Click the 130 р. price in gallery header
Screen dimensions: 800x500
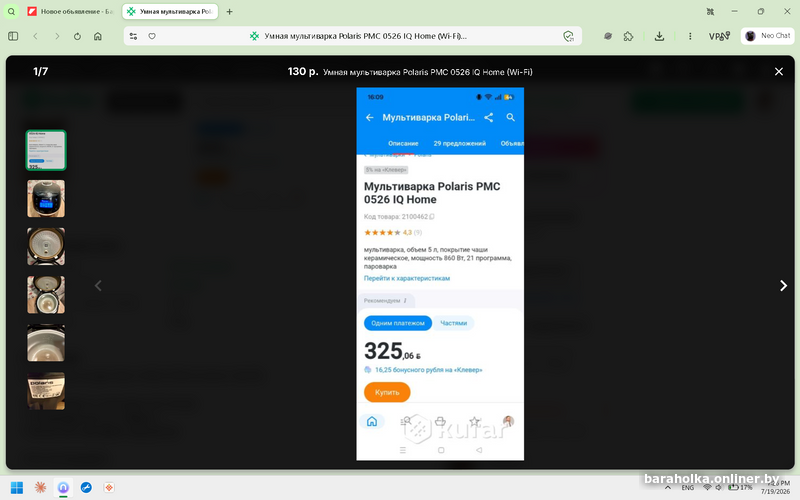(x=303, y=71)
